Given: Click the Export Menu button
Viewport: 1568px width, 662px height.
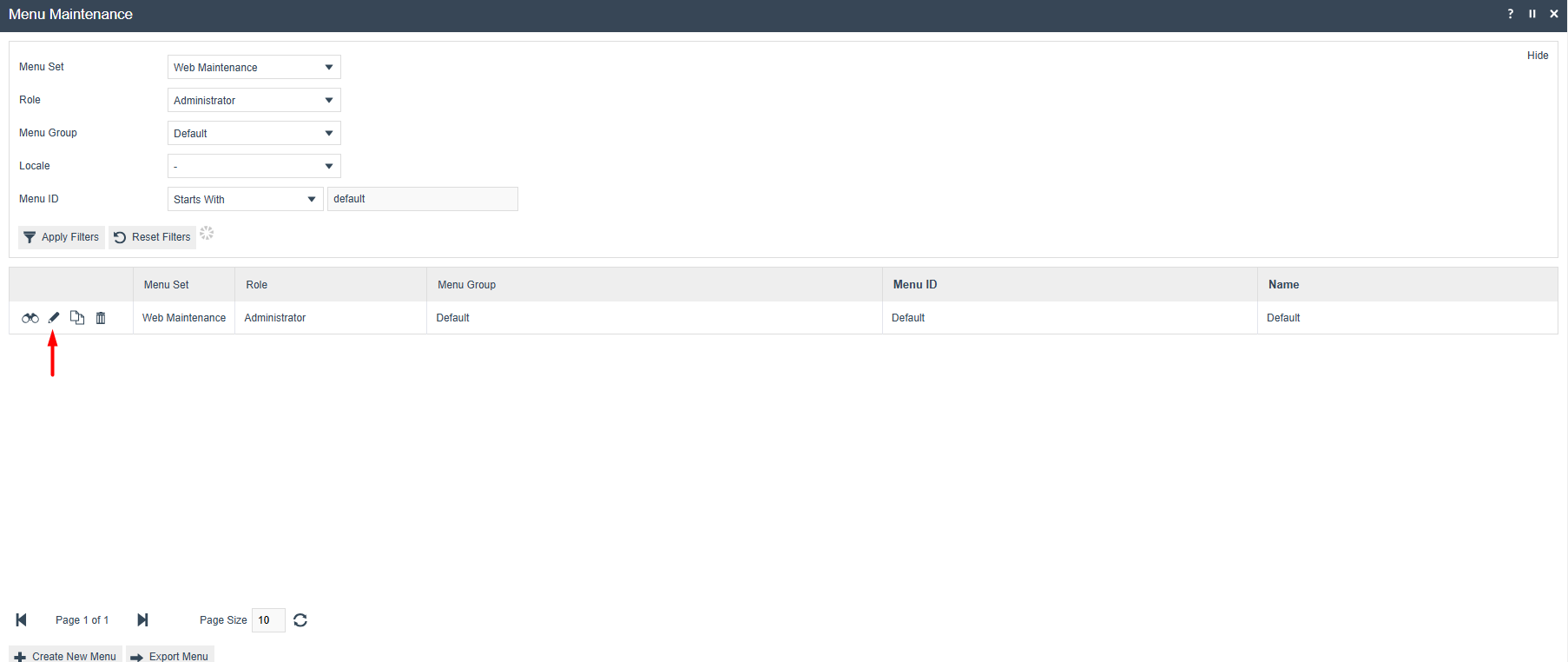Looking at the screenshot, I should point(170,656).
